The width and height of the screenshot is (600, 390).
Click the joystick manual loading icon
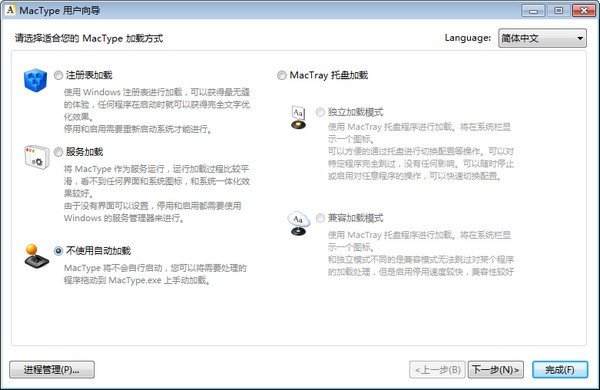[x=36, y=256]
